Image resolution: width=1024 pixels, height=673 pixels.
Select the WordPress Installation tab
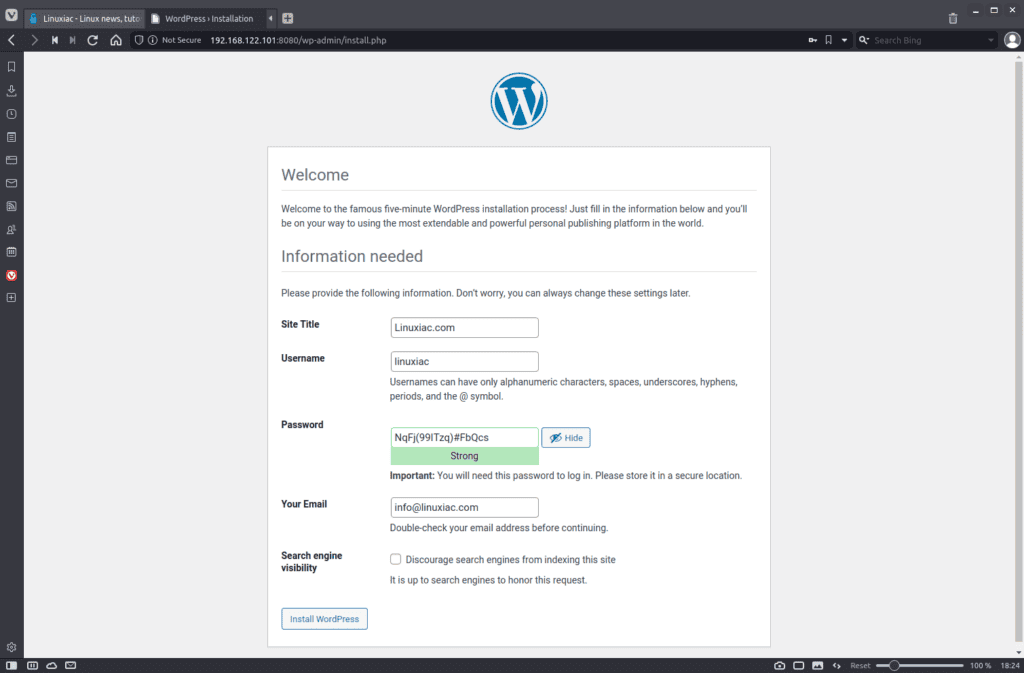(205, 18)
